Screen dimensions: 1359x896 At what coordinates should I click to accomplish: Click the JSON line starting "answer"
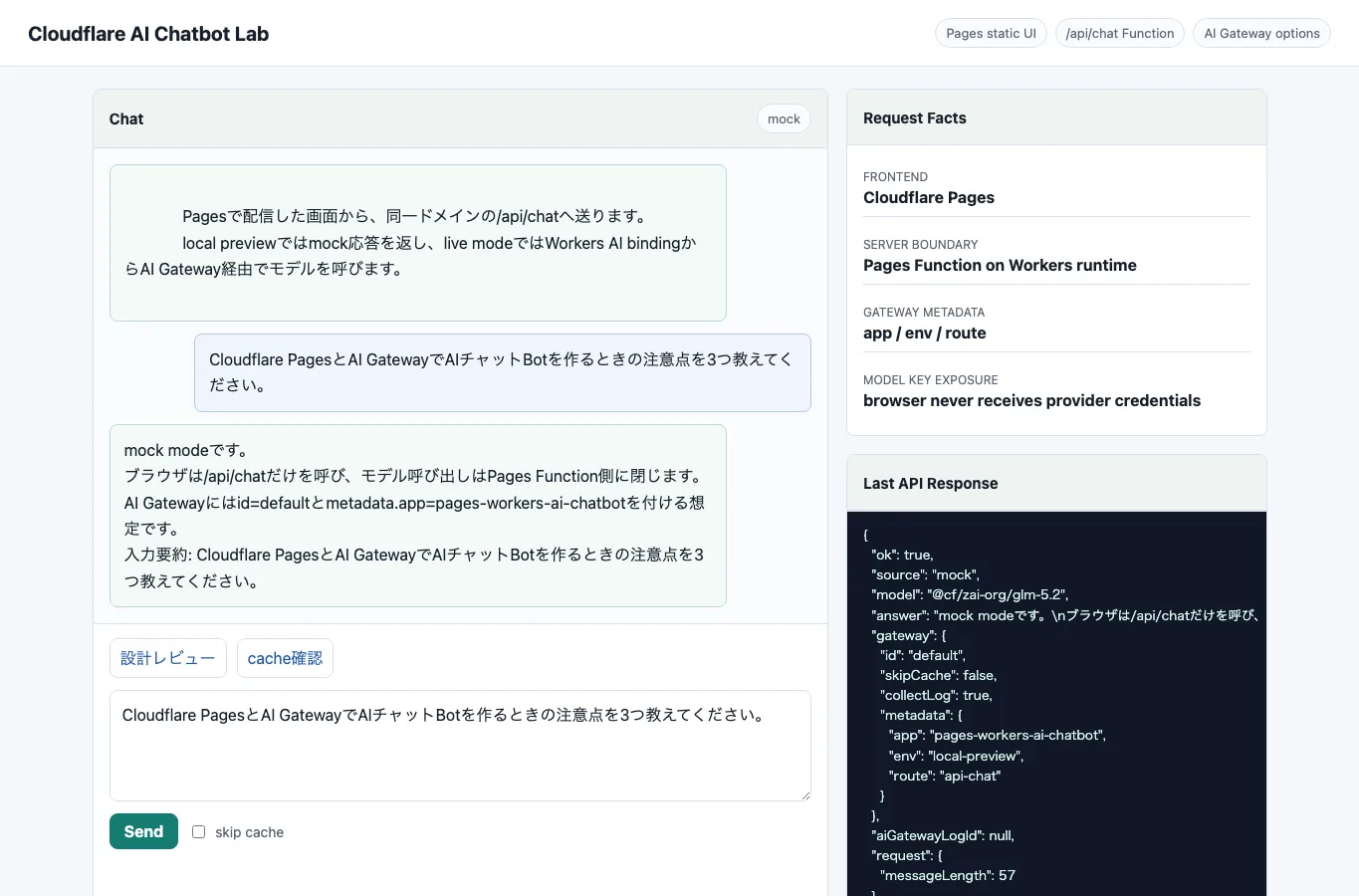coord(1065,615)
